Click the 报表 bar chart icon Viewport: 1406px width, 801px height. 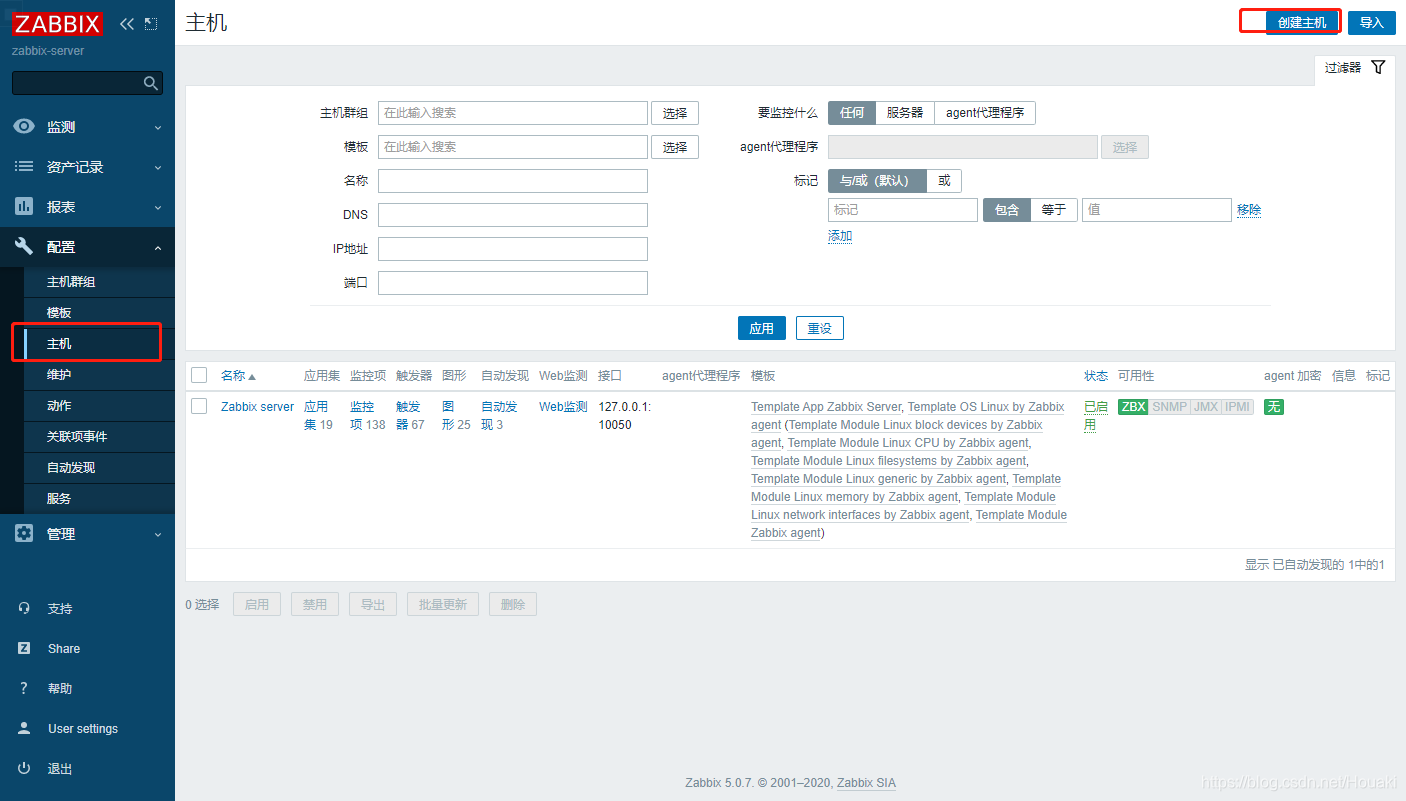(x=24, y=207)
